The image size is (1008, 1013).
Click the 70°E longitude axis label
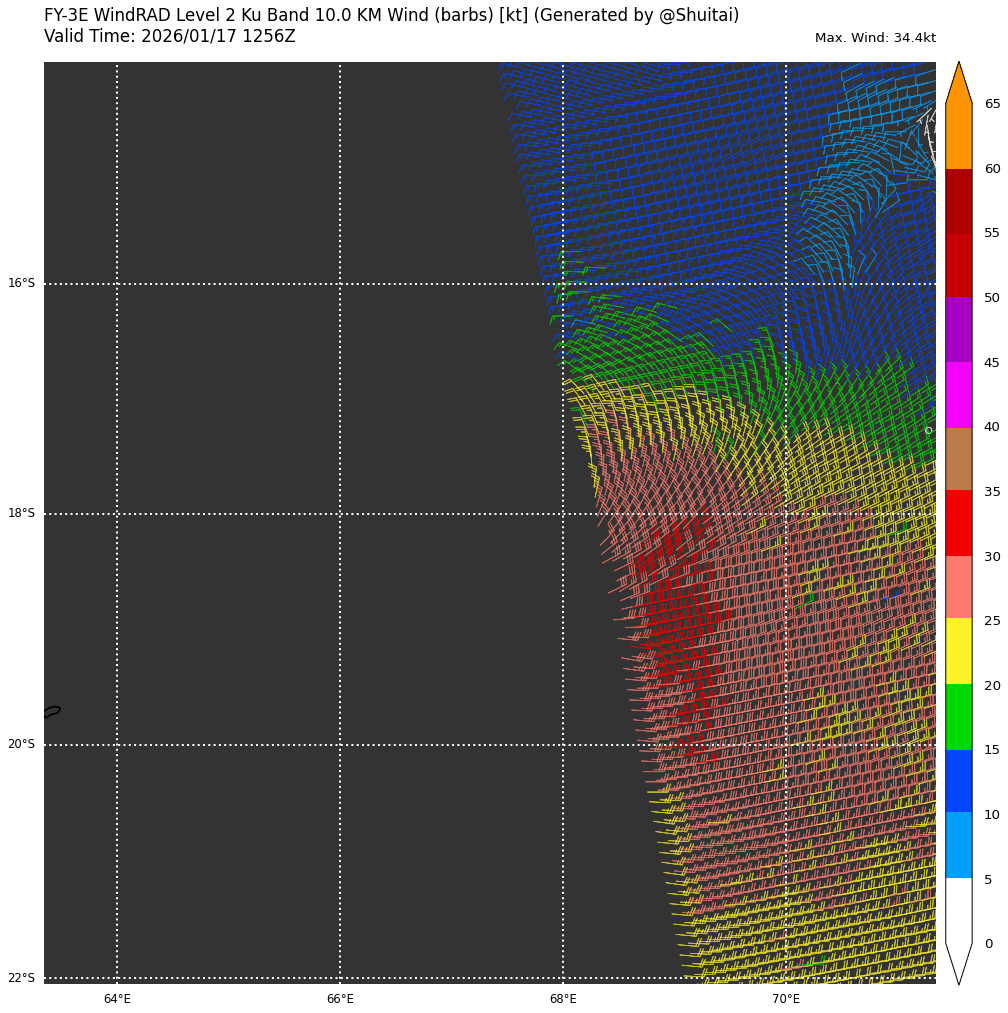tap(786, 999)
